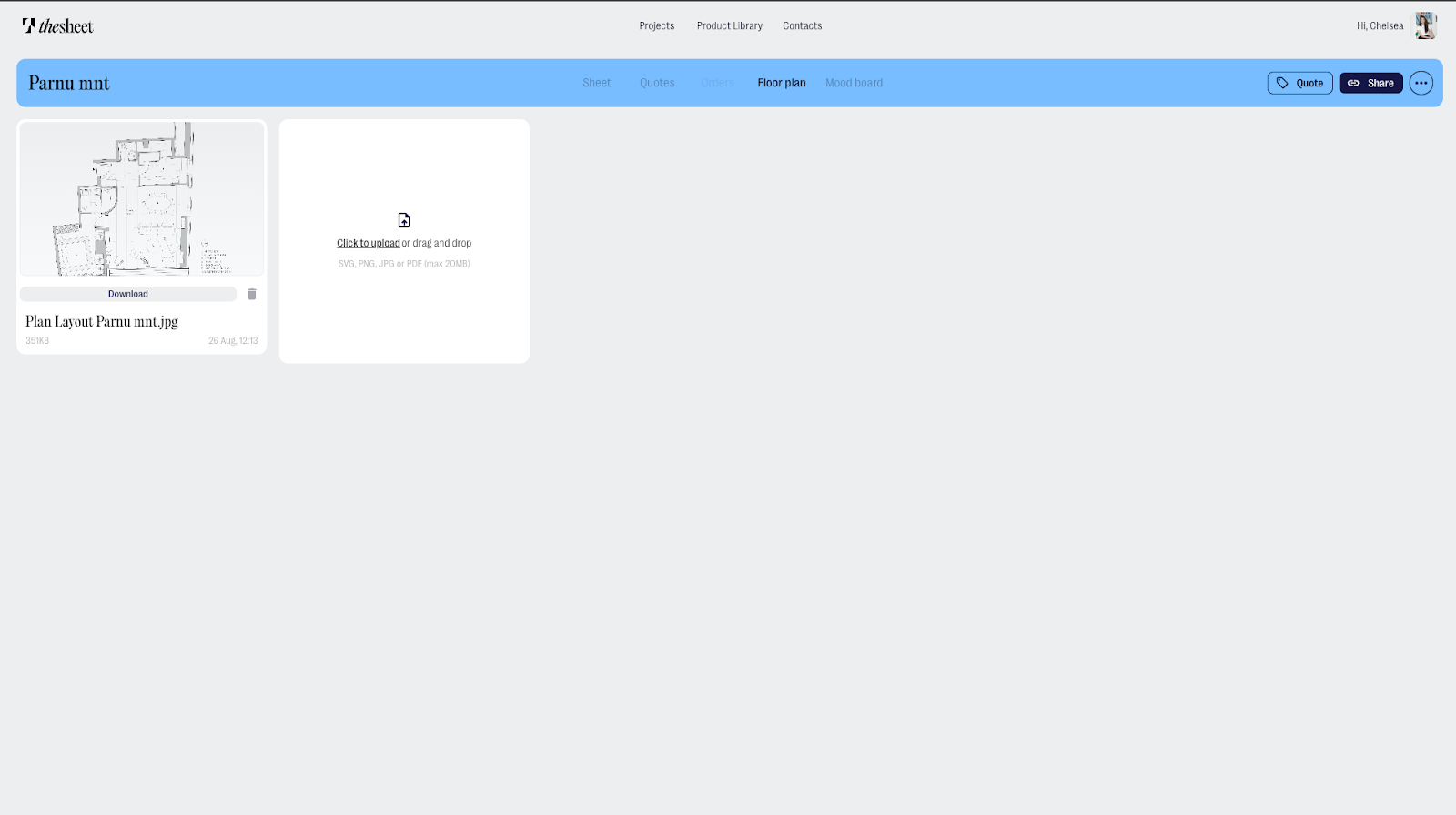Open Product Library page

(730, 25)
